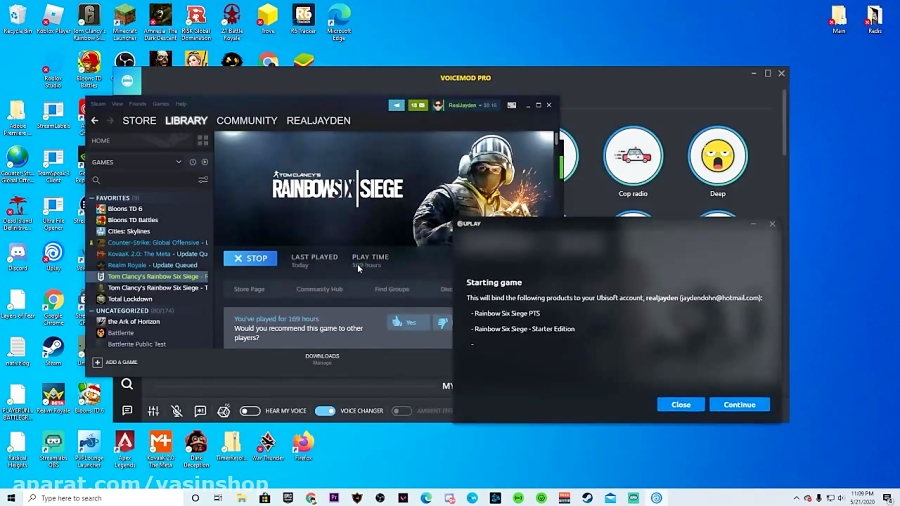The height and width of the screenshot is (506, 900).
Task: Turn off the Voice Changer switch
Action: click(325, 411)
